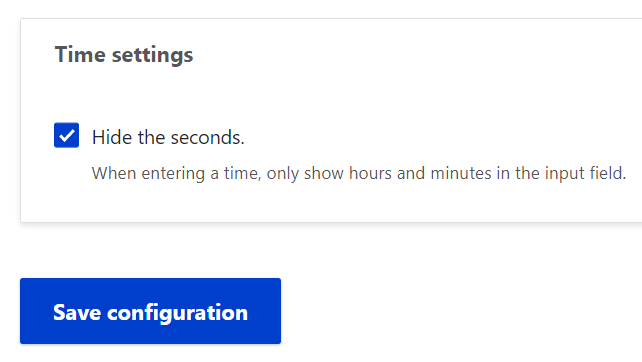The image size is (642, 362).
Task: Click 'When entering a time' helper text
Action: (176, 173)
